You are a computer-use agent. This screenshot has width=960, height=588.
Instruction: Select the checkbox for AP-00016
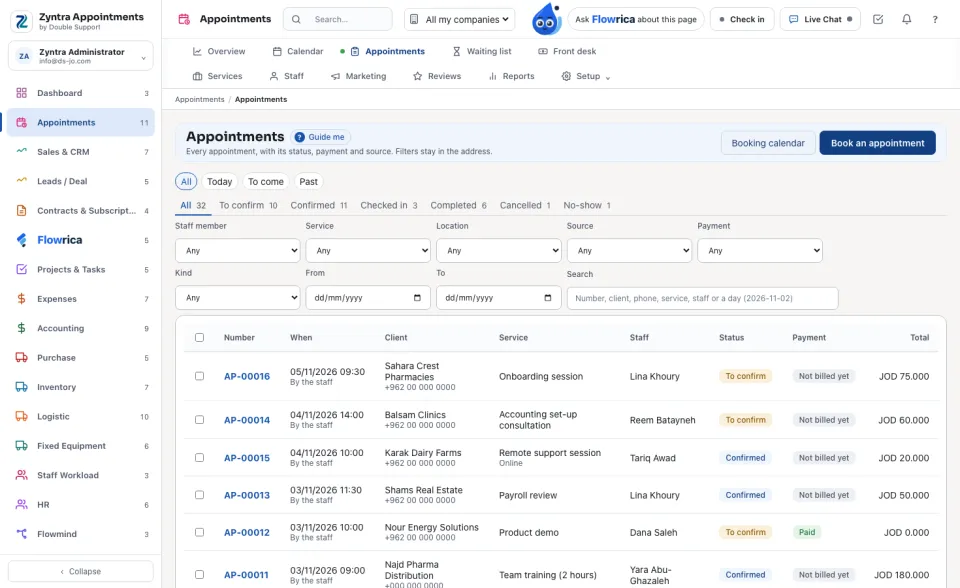pyautogui.click(x=200, y=376)
